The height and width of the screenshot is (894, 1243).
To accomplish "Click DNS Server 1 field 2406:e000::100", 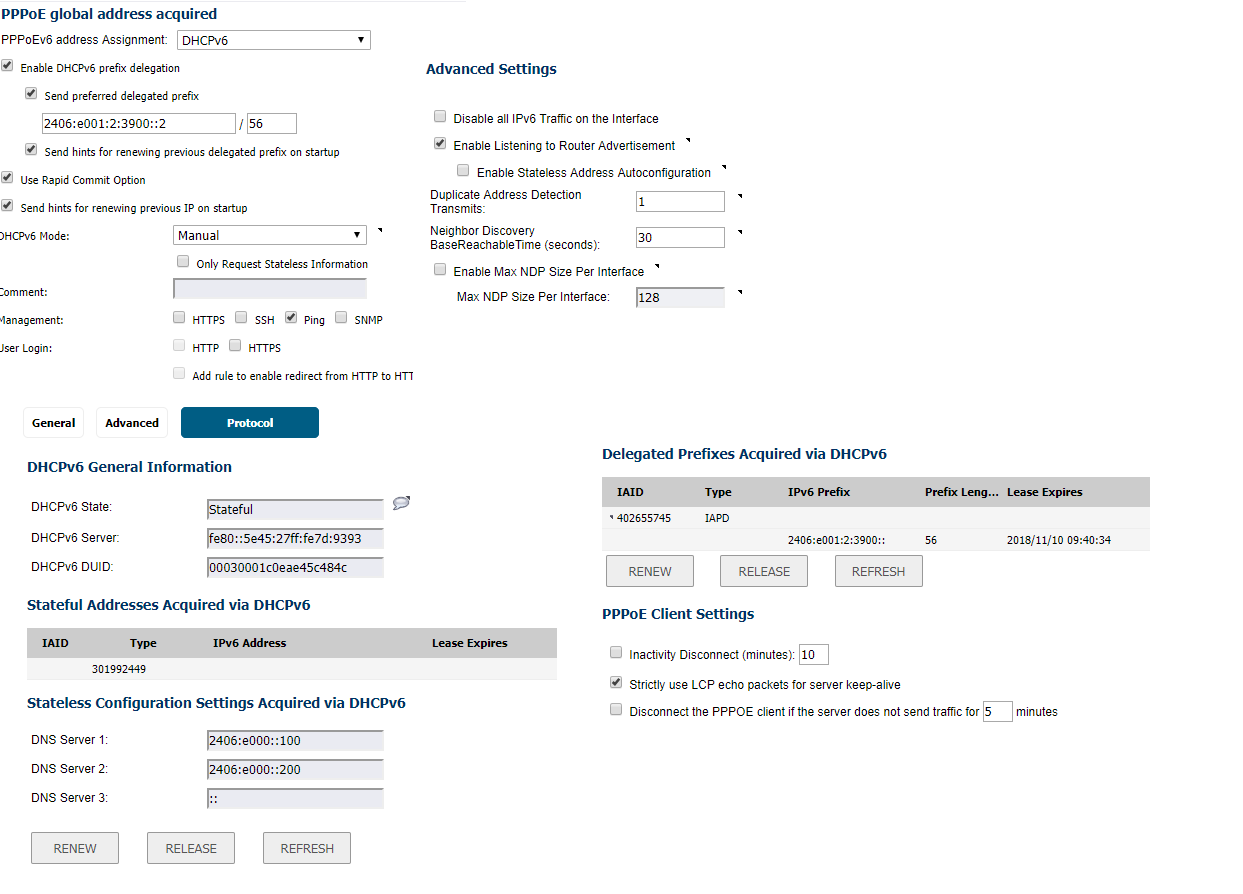I will pos(295,740).
